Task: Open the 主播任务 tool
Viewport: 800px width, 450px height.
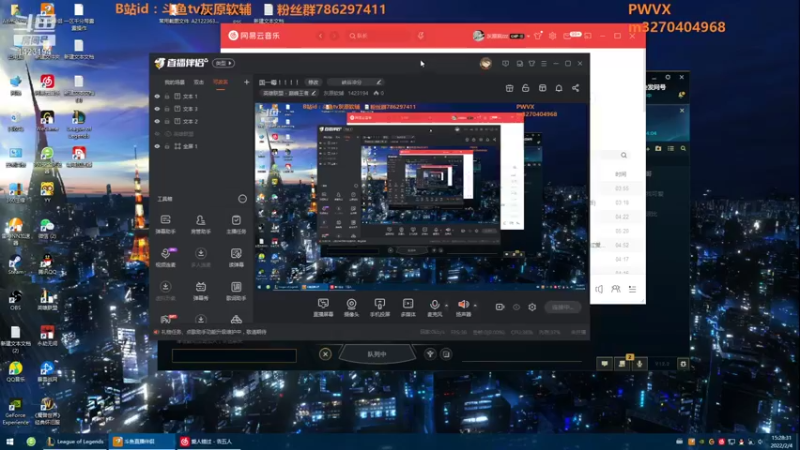Action: [236, 224]
